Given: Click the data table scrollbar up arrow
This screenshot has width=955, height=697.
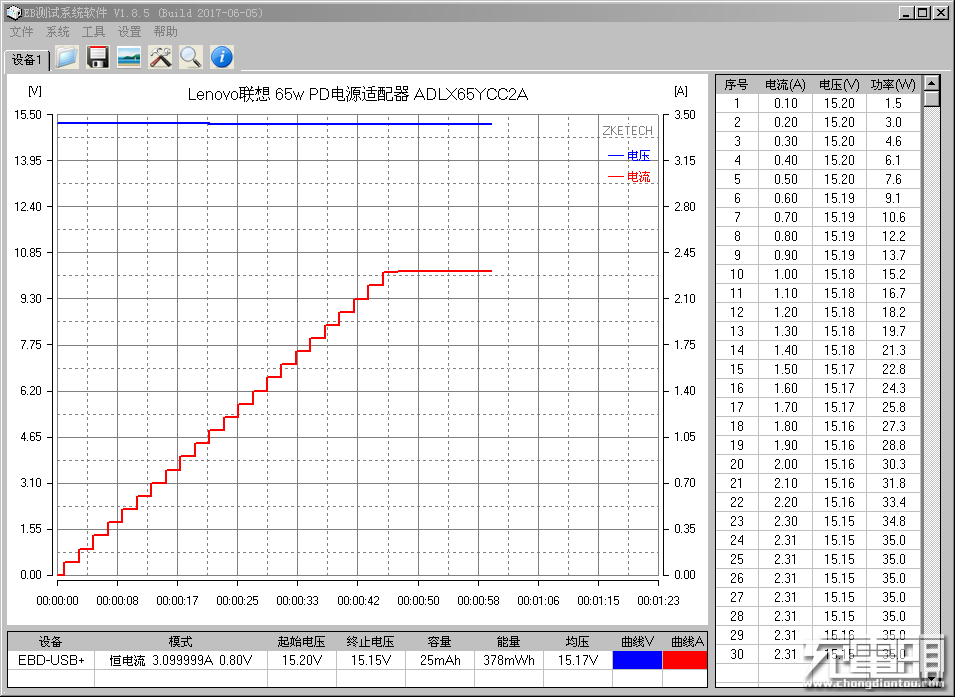Looking at the screenshot, I should pyautogui.click(x=931, y=83).
